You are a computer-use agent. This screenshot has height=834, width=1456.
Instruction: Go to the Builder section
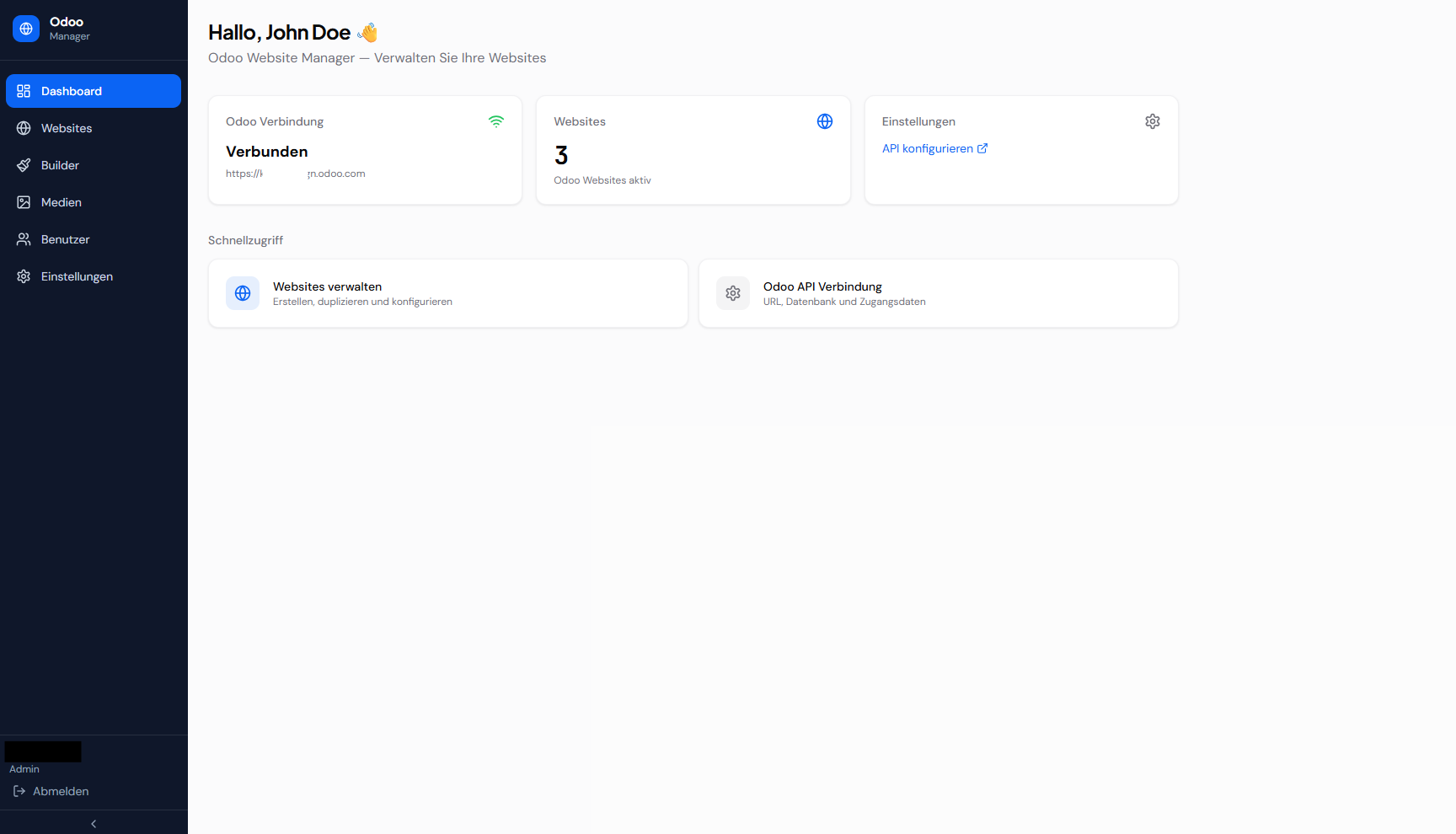[x=94, y=165]
